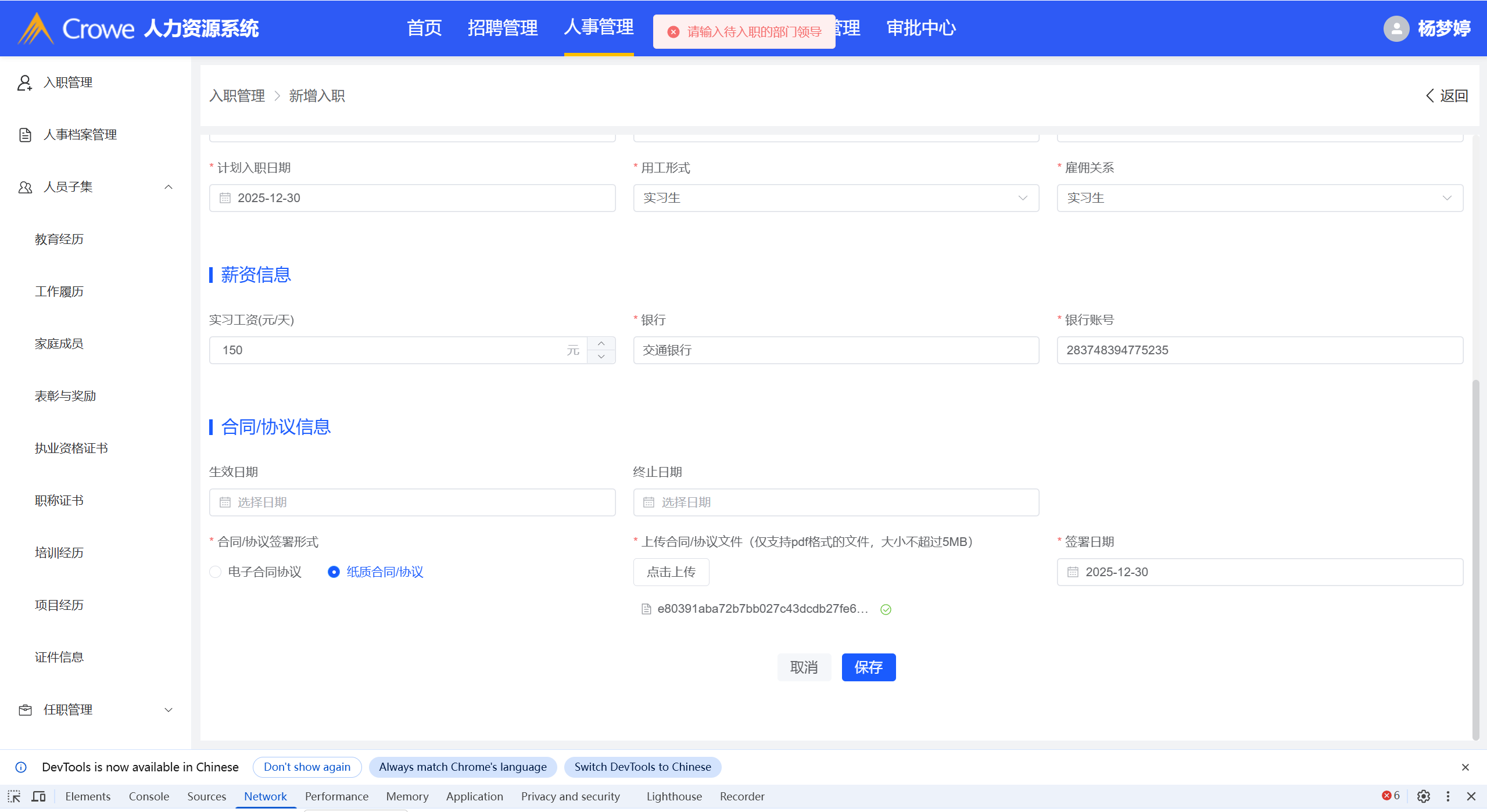Click the 银行账号 input field
Viewport: 1487px width, 812px height.
click(1259, 350)
